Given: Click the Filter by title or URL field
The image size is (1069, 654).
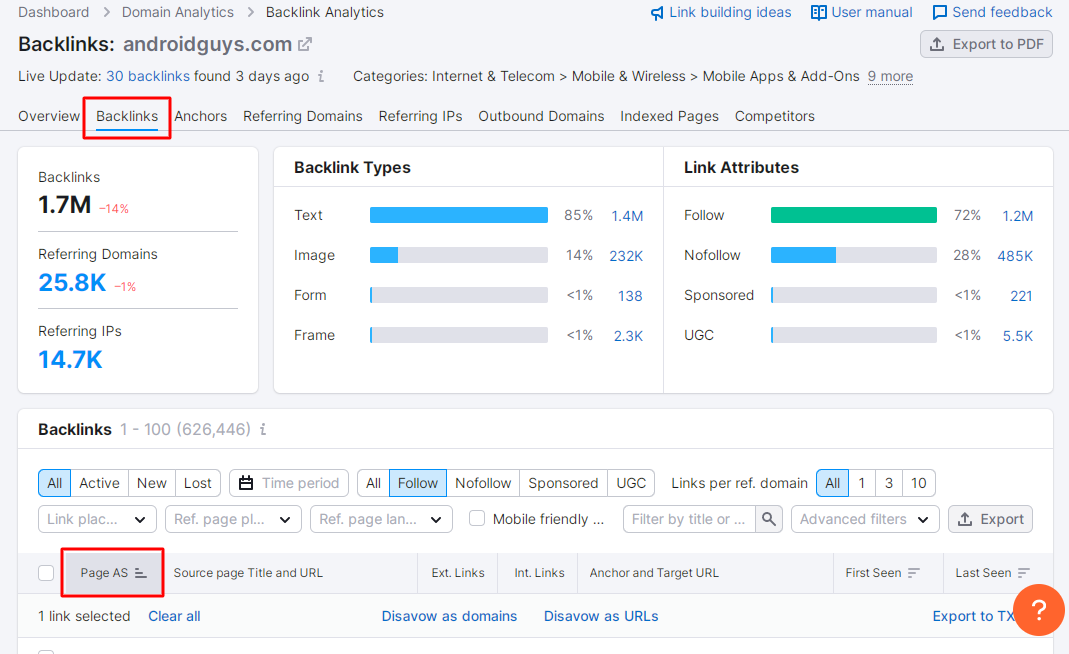Looking at the screenshot, I should [x=689, y=519].
